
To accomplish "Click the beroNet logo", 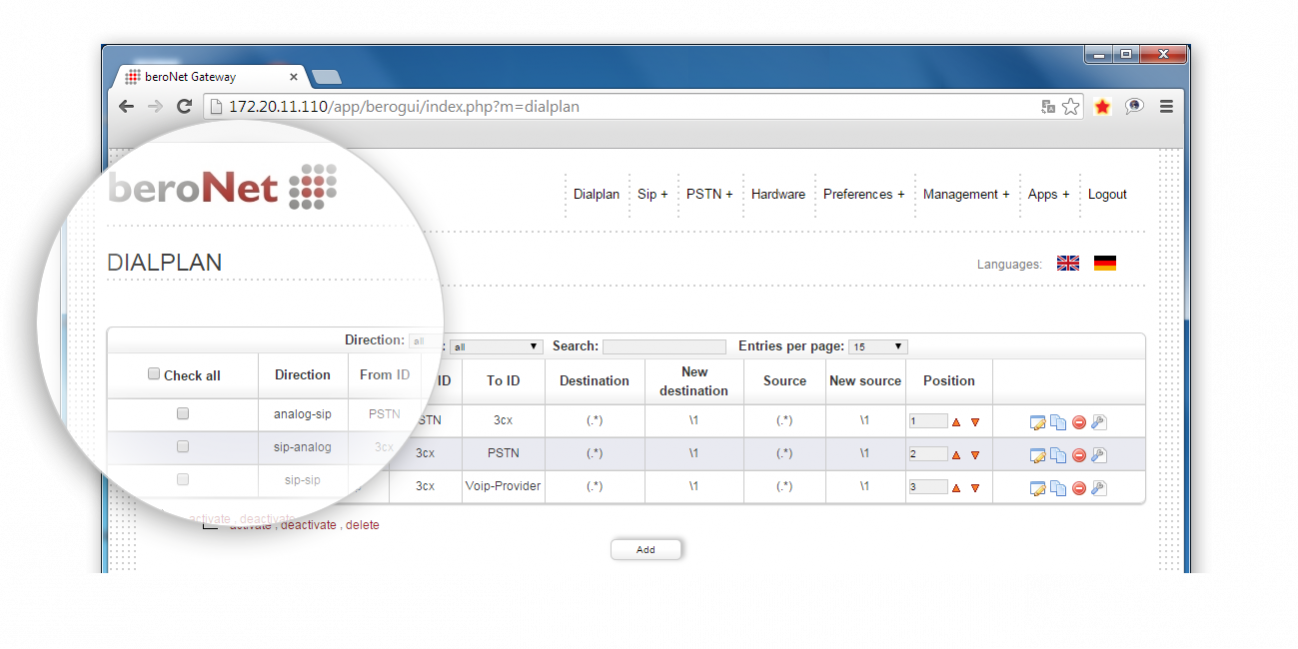I will [223, 187].
